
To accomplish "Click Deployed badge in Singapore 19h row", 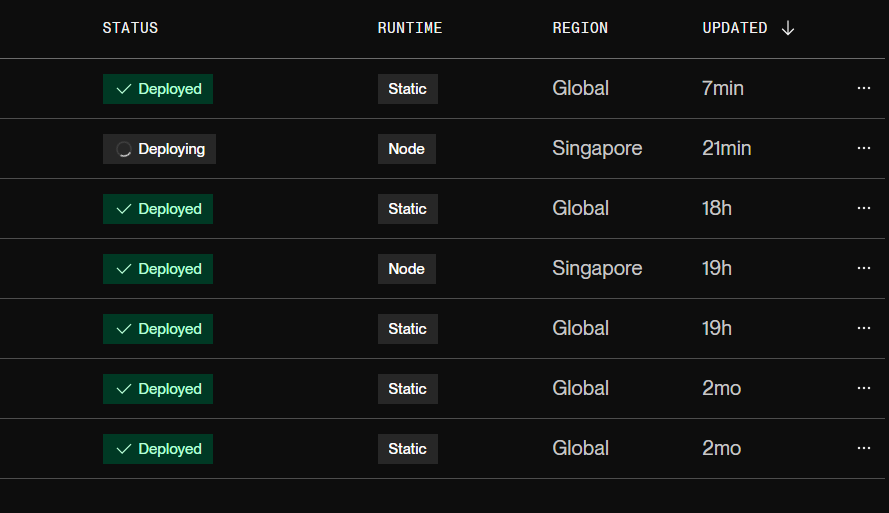I will (x=158, y=269).
